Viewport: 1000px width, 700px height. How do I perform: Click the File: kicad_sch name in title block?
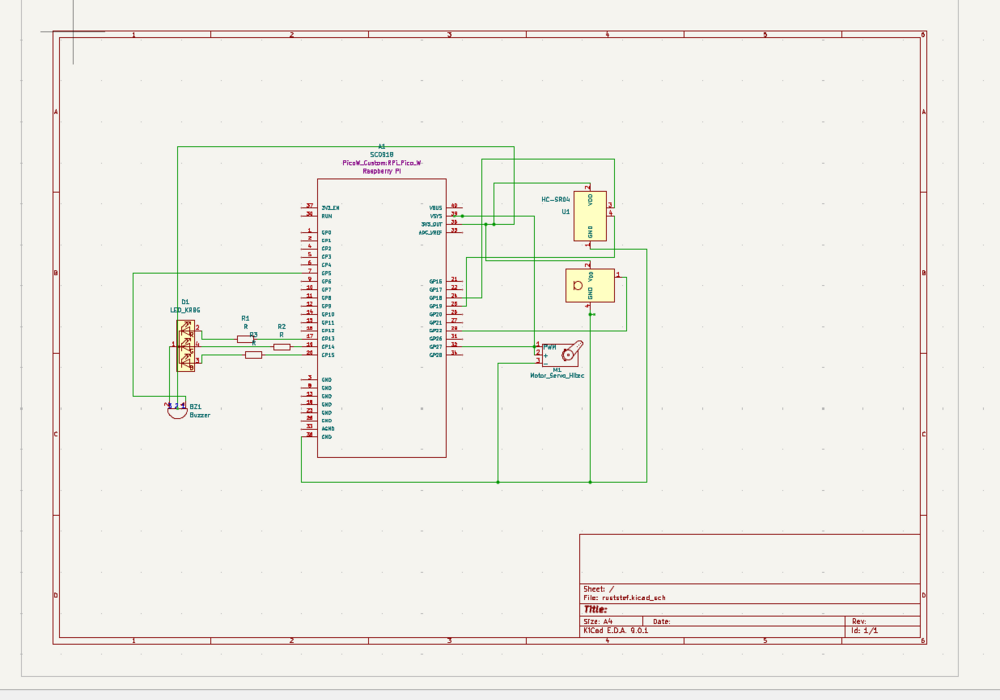click(624, 598)
